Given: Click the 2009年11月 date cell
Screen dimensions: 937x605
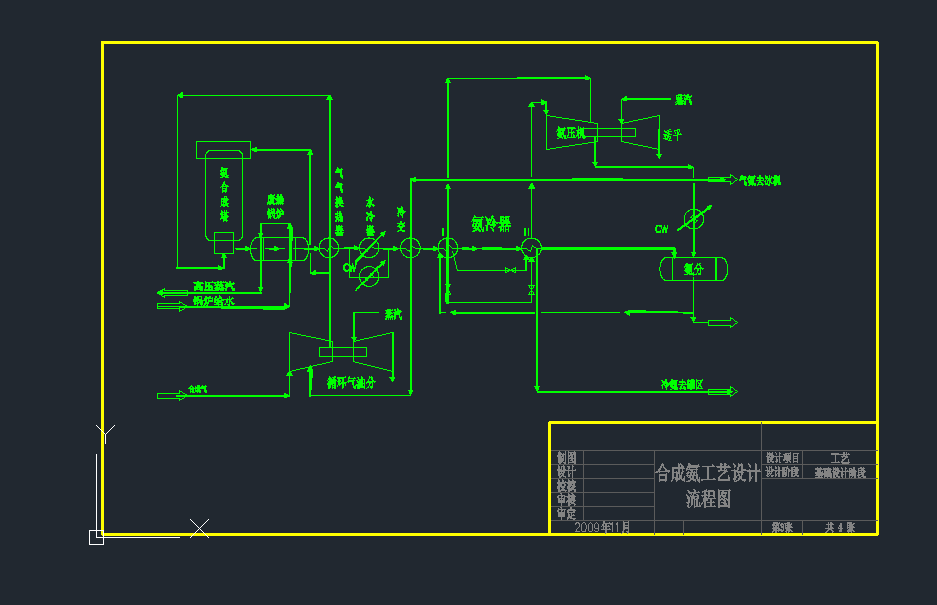Looking at the screenshot, I should click(604, 527).
